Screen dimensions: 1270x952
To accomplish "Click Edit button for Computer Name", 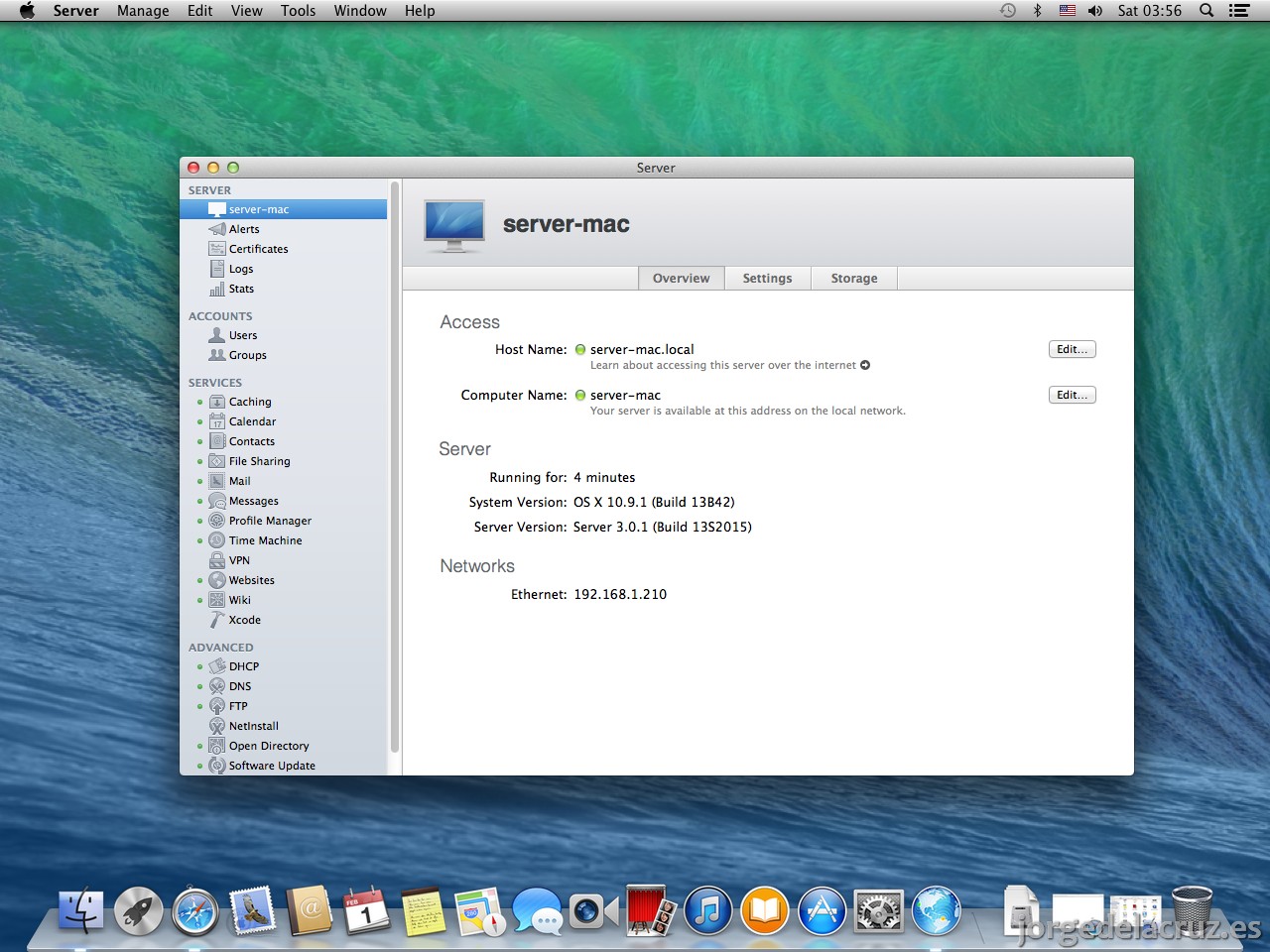I will click(x=1072, y=395).
